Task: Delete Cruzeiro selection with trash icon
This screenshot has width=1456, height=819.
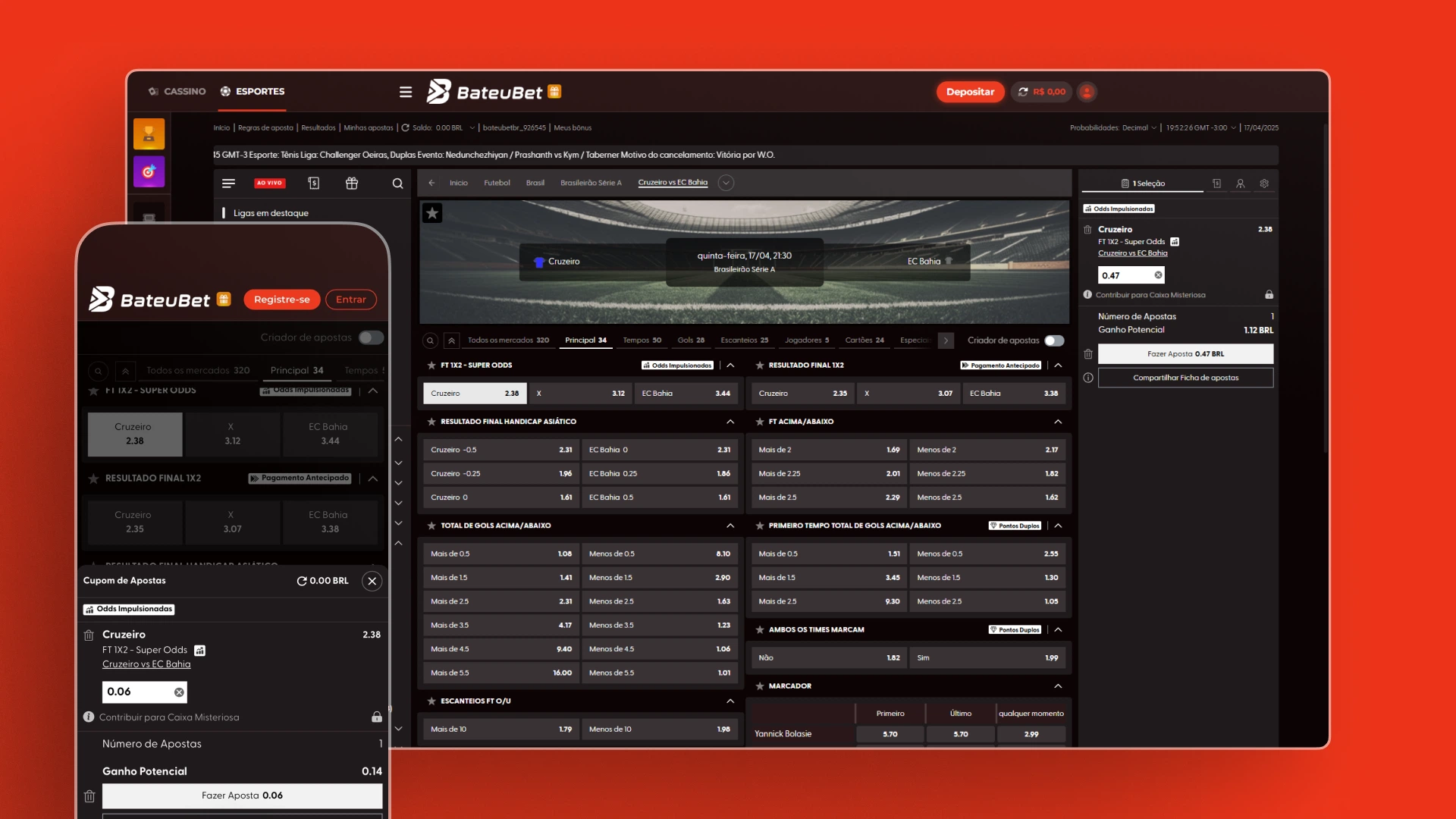Action: click(1087, 230)
